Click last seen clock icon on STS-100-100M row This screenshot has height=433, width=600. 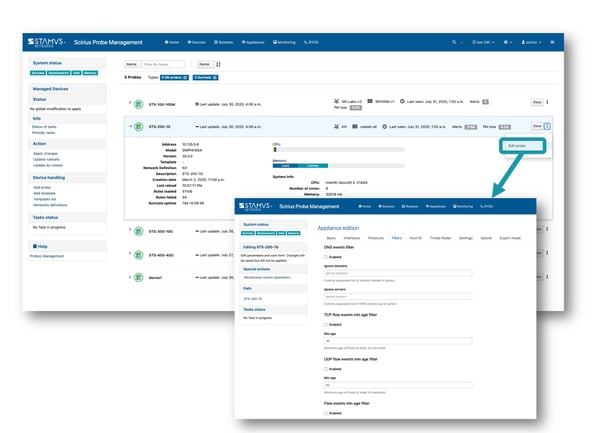[x=402, y=101]
